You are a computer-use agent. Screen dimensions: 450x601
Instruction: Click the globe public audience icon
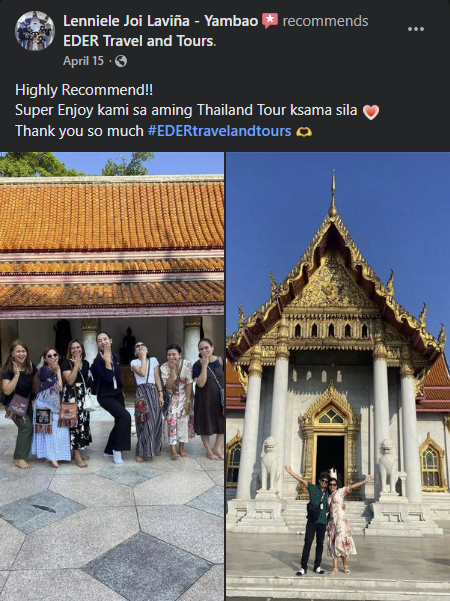121,61
